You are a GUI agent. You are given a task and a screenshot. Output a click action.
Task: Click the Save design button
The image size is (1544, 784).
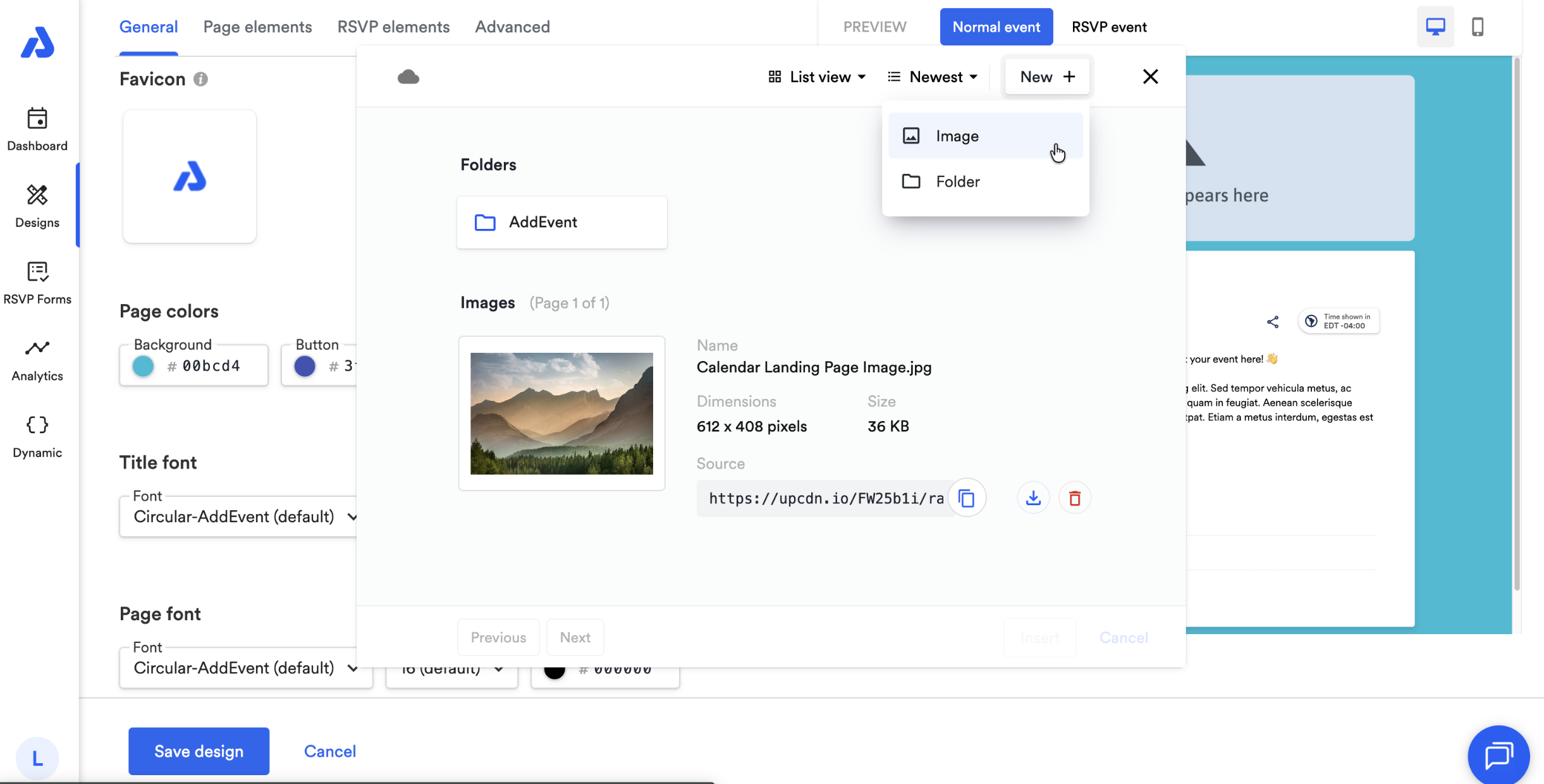coord(199,751)
